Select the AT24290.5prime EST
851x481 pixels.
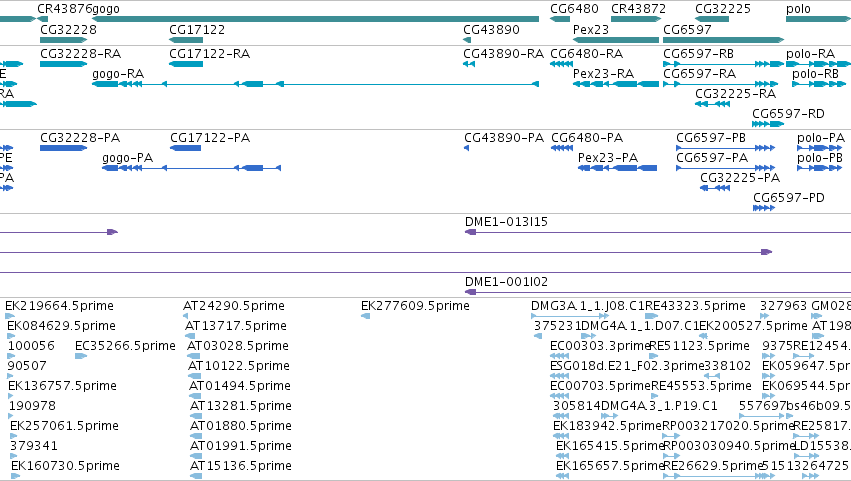tap(186, 315)
